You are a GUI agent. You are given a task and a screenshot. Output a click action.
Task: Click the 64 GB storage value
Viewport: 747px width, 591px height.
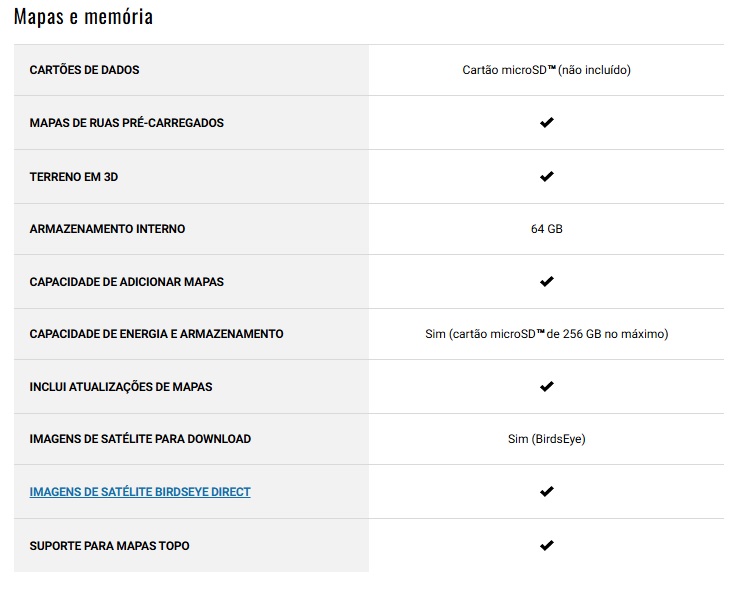pyautogui.click(x=546, y=229)
